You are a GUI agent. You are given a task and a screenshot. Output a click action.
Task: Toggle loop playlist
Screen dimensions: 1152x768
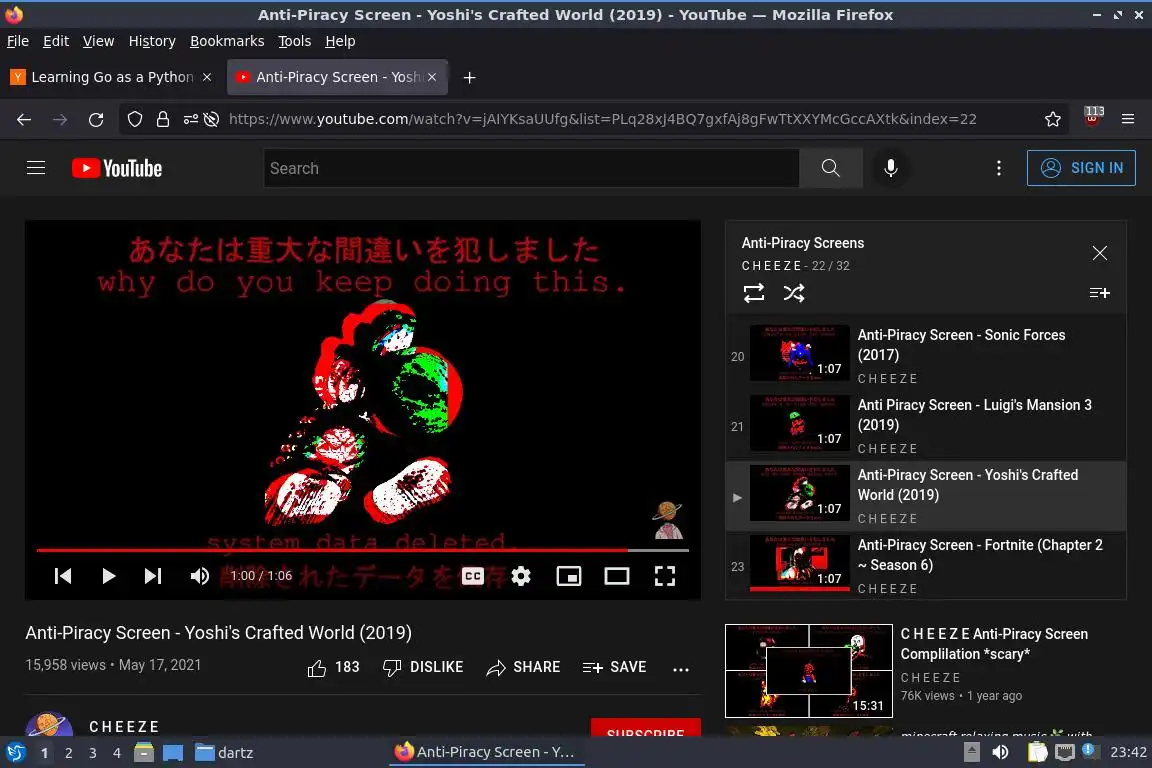tap(754, 293)
